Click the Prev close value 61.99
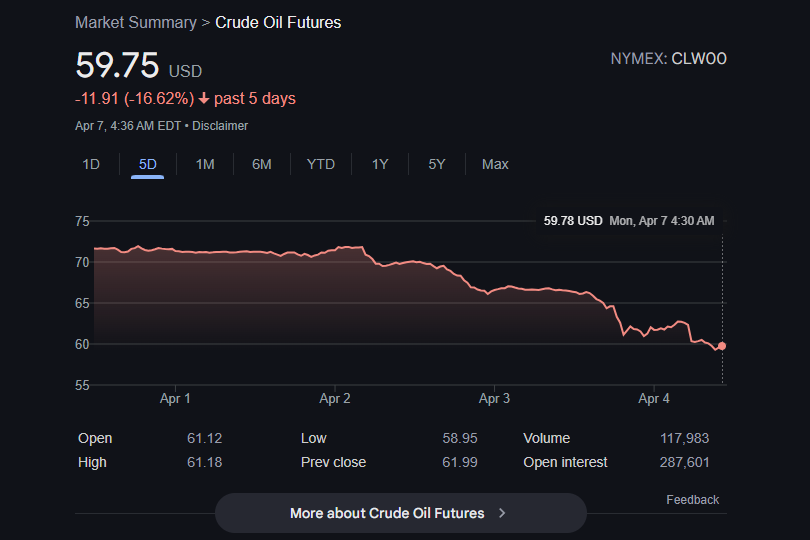This screenshot has width=810, height=540. 460,462
